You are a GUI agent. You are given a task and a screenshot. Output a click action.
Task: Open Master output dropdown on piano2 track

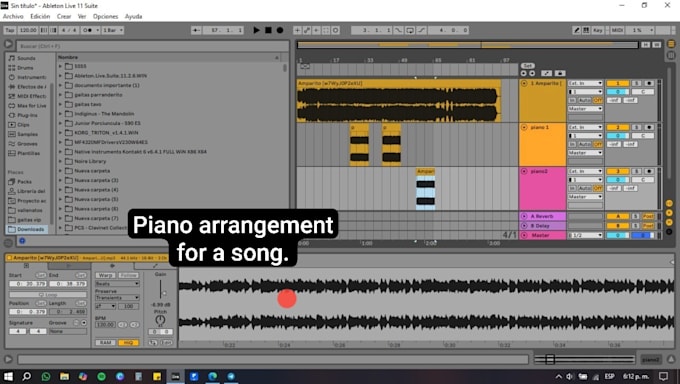[x=585, y=197]
